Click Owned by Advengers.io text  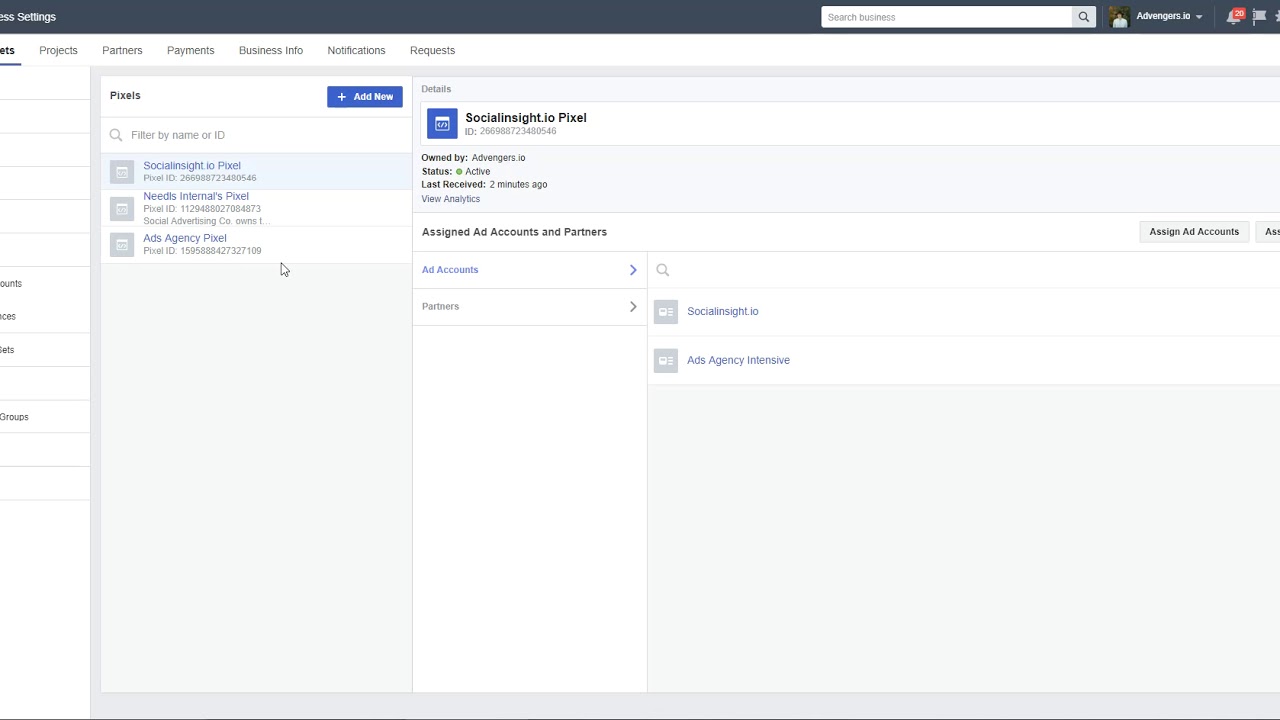[x=473, y=158]
